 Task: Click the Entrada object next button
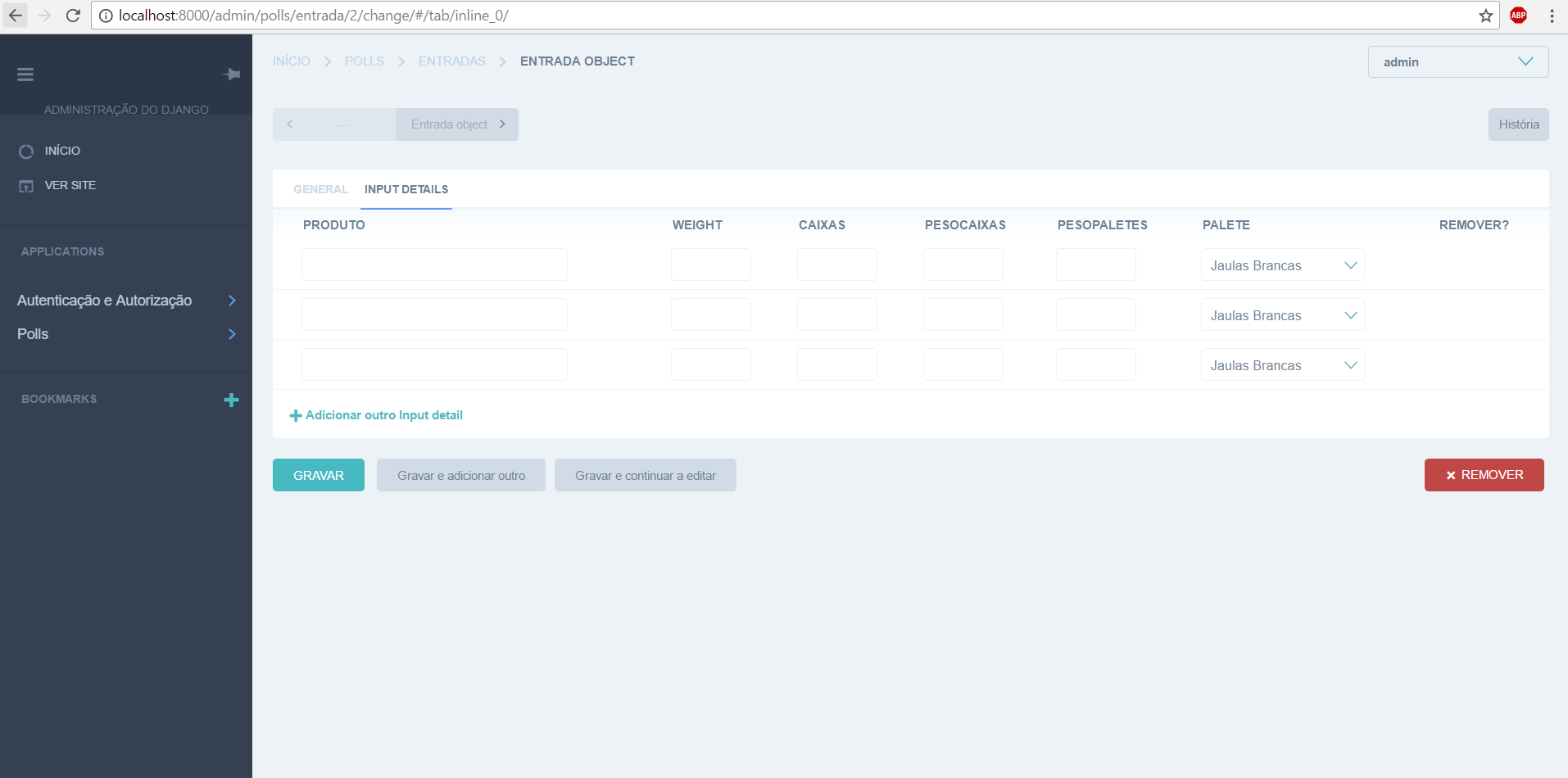457,124
